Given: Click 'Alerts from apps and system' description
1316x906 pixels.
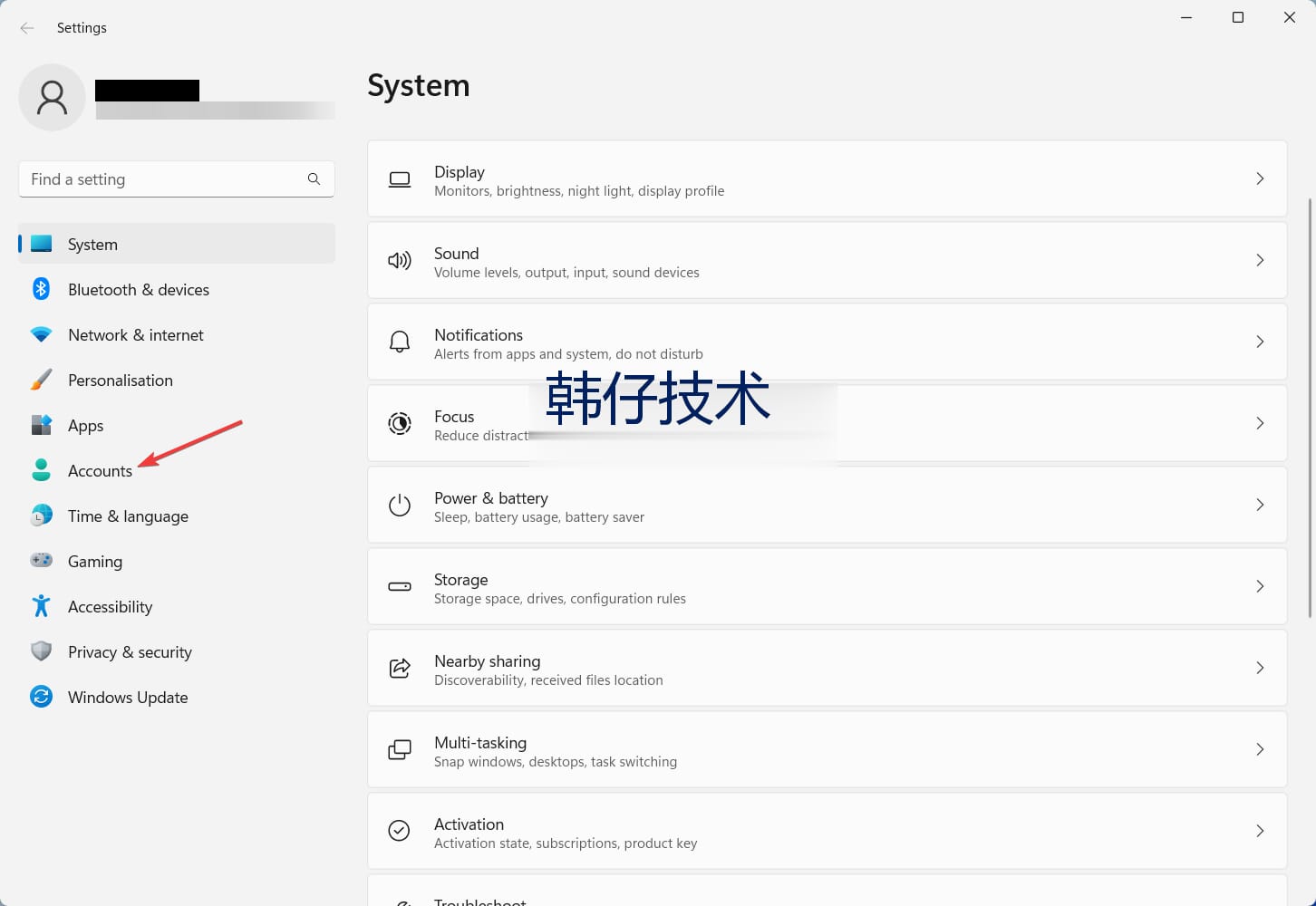Looking at the screenshot, I should coord(568,354).
